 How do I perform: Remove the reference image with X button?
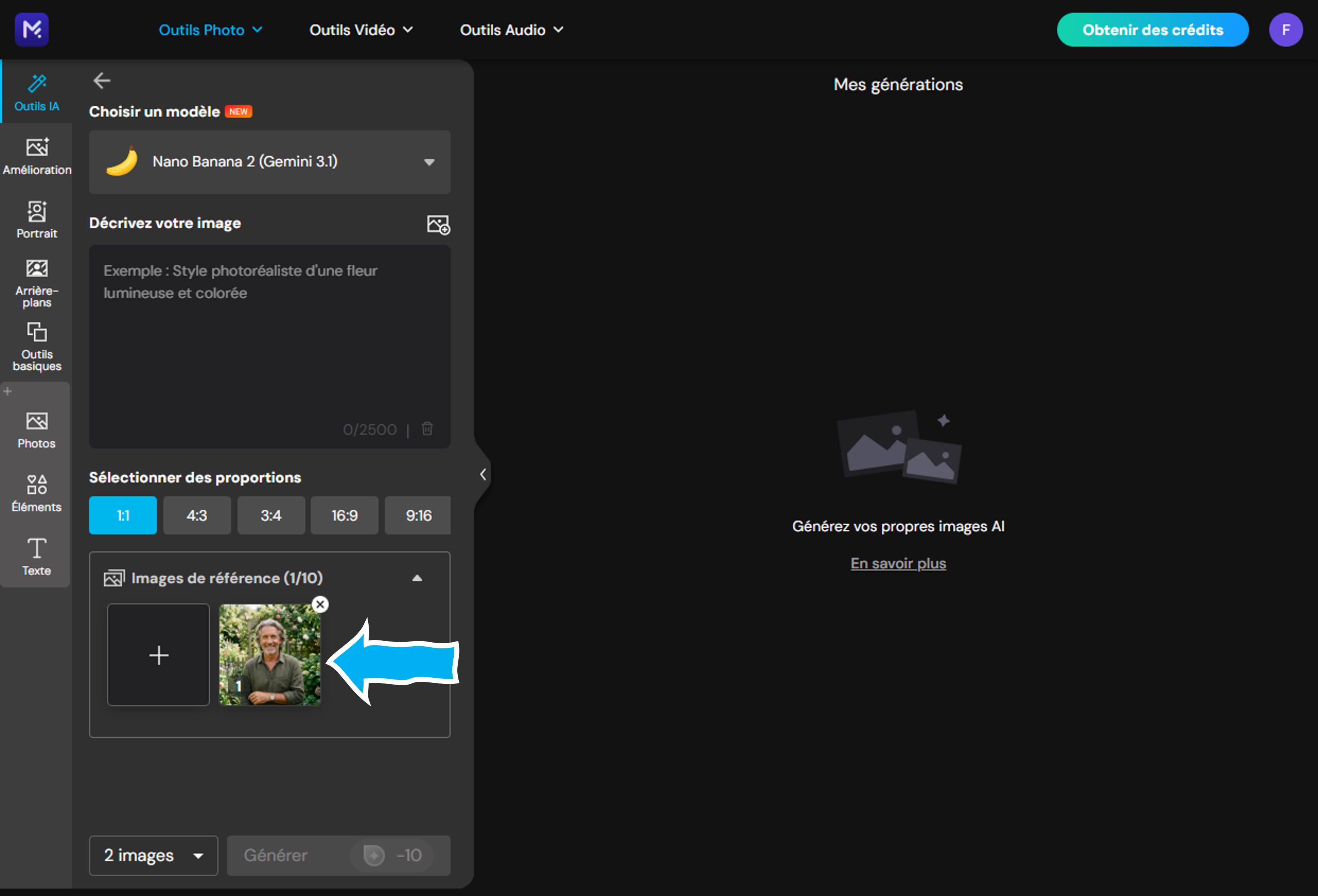click(320, 604)
